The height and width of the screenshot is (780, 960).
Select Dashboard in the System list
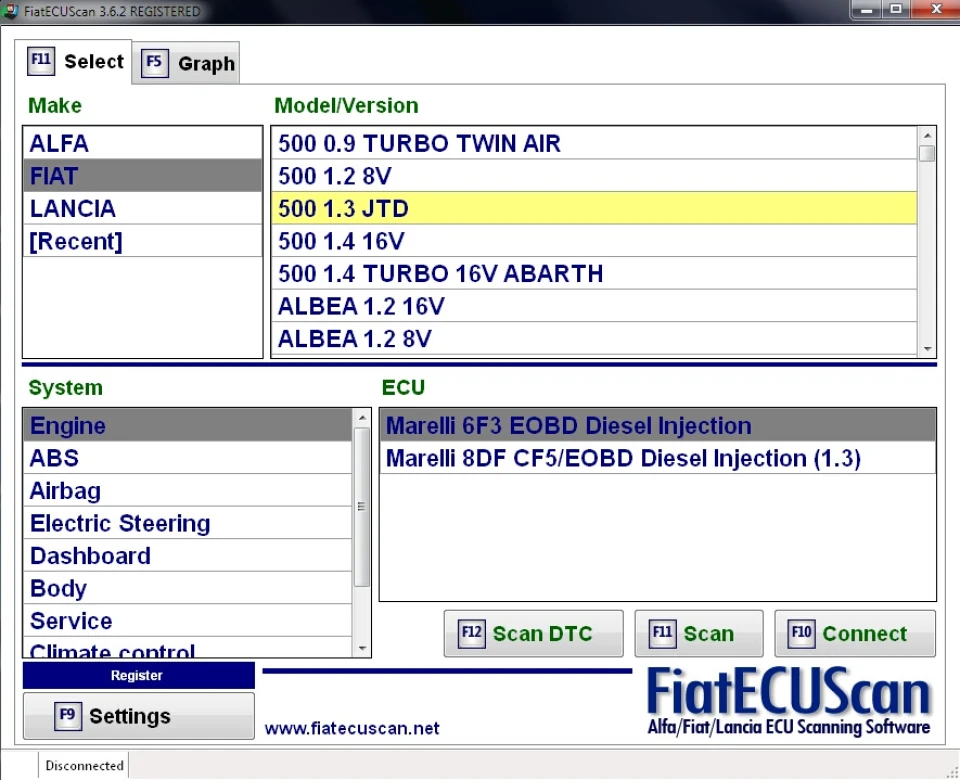pos(187,555)
